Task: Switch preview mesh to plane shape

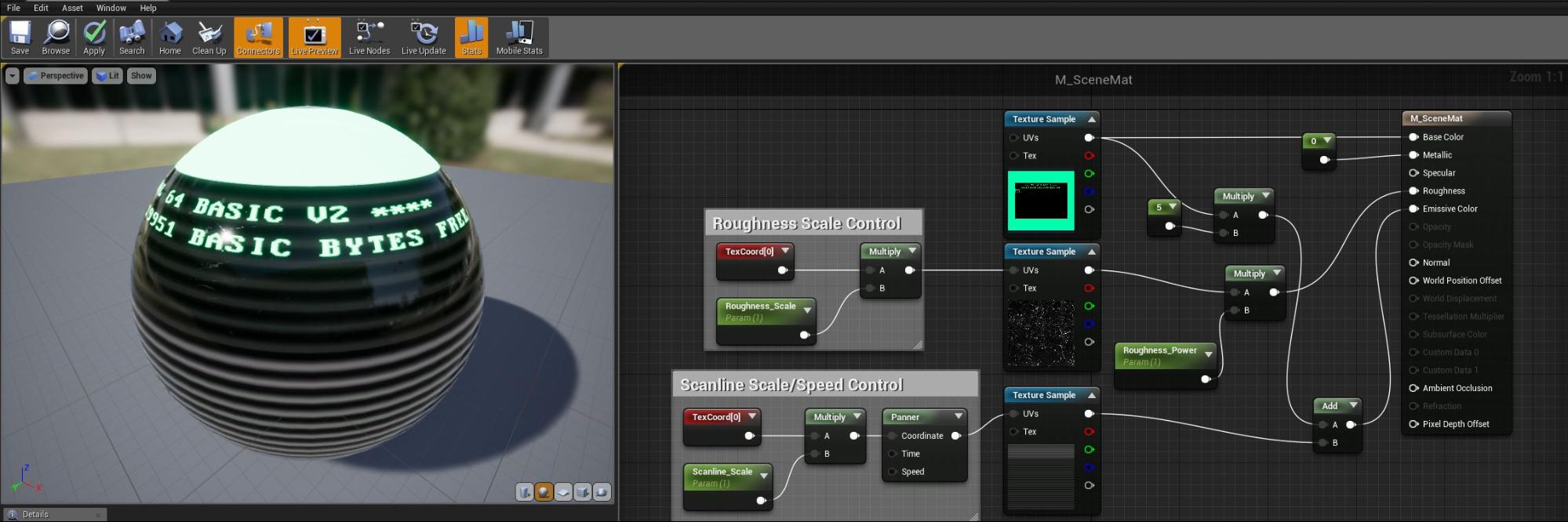Action: [563, 492]
